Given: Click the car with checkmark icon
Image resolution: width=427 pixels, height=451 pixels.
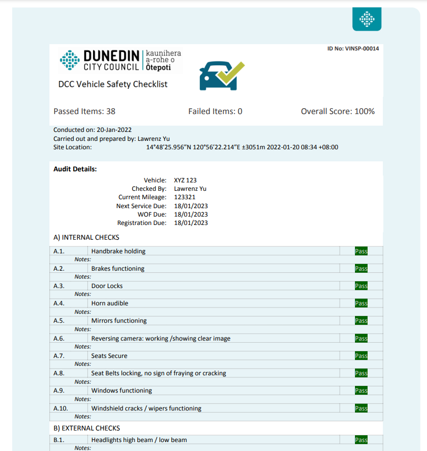Looking at the screenshot, I should click(222, 76).
